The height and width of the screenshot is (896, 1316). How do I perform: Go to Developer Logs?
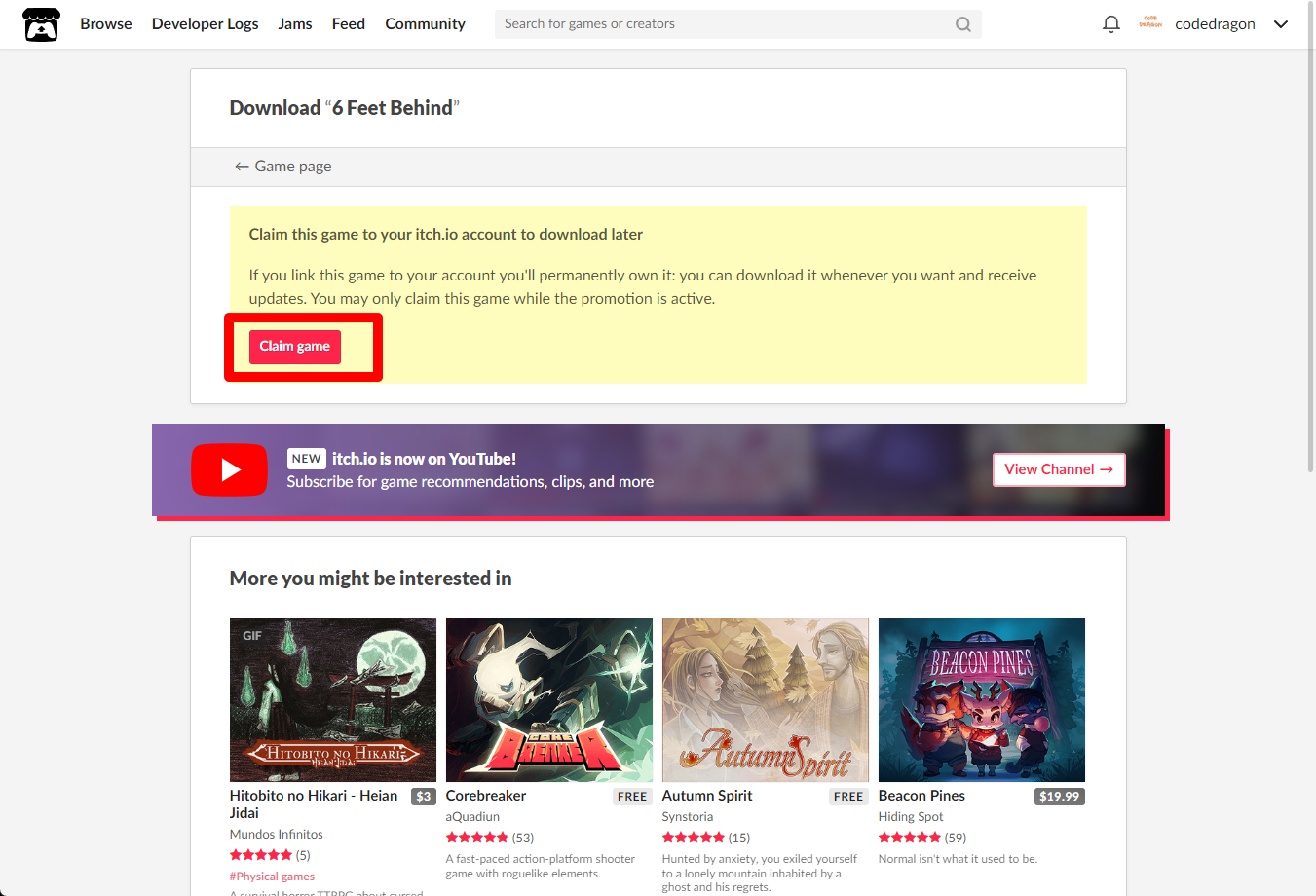pyautogui.click(x=206, y=23)
